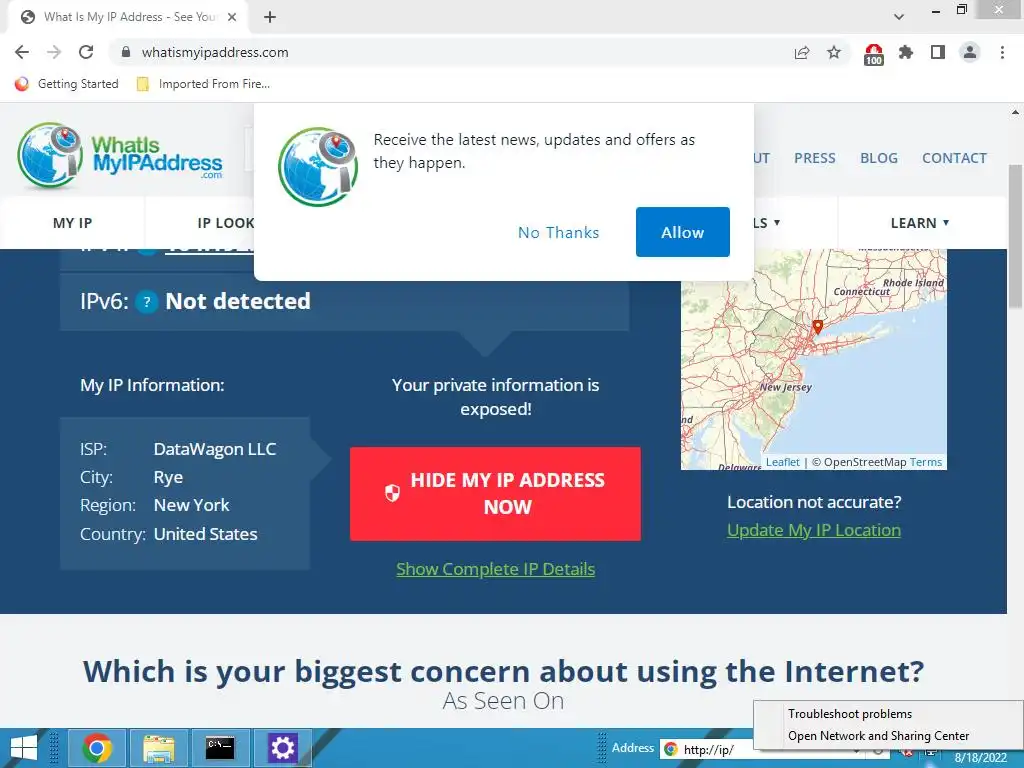Open Chrome from the taskbar
The height and width of the screenshot is (768, 1024).
tap(97, 748)
